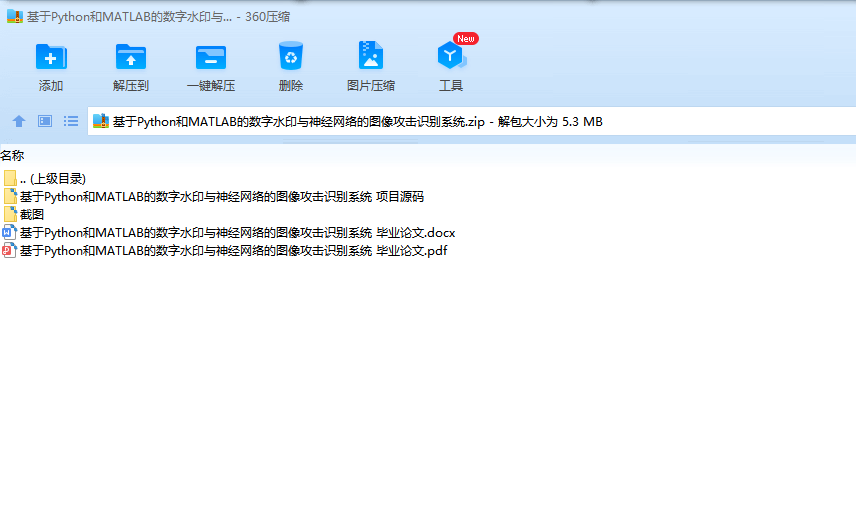Click the 项目源码 folder icon
Viewport: 856px width, 518px height.
[10, 197]
